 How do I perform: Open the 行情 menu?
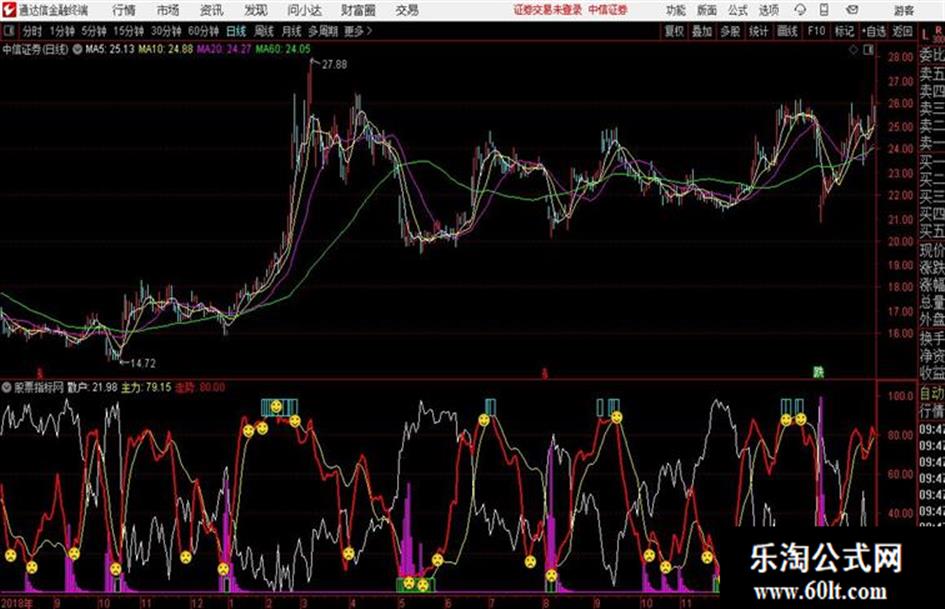click(124, 10)
